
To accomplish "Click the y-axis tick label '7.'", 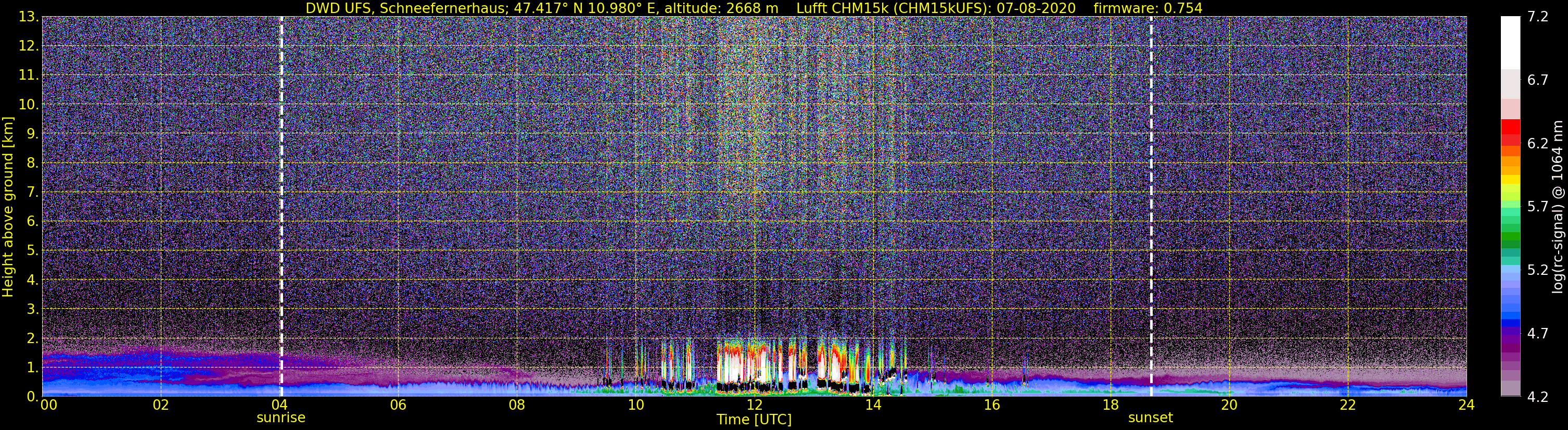I will coord(33,193).
